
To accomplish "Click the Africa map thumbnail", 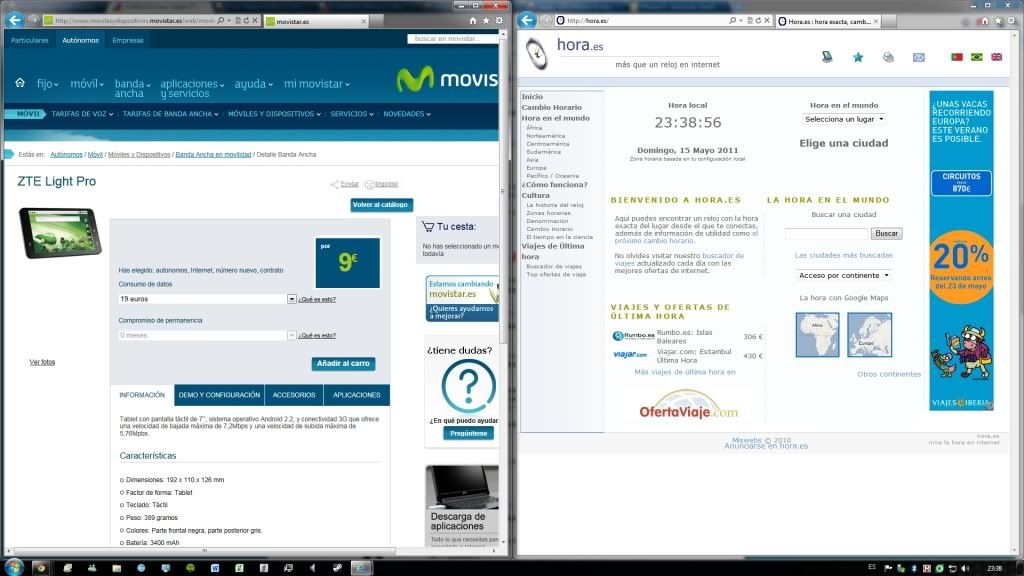I will tap(817, 334).
